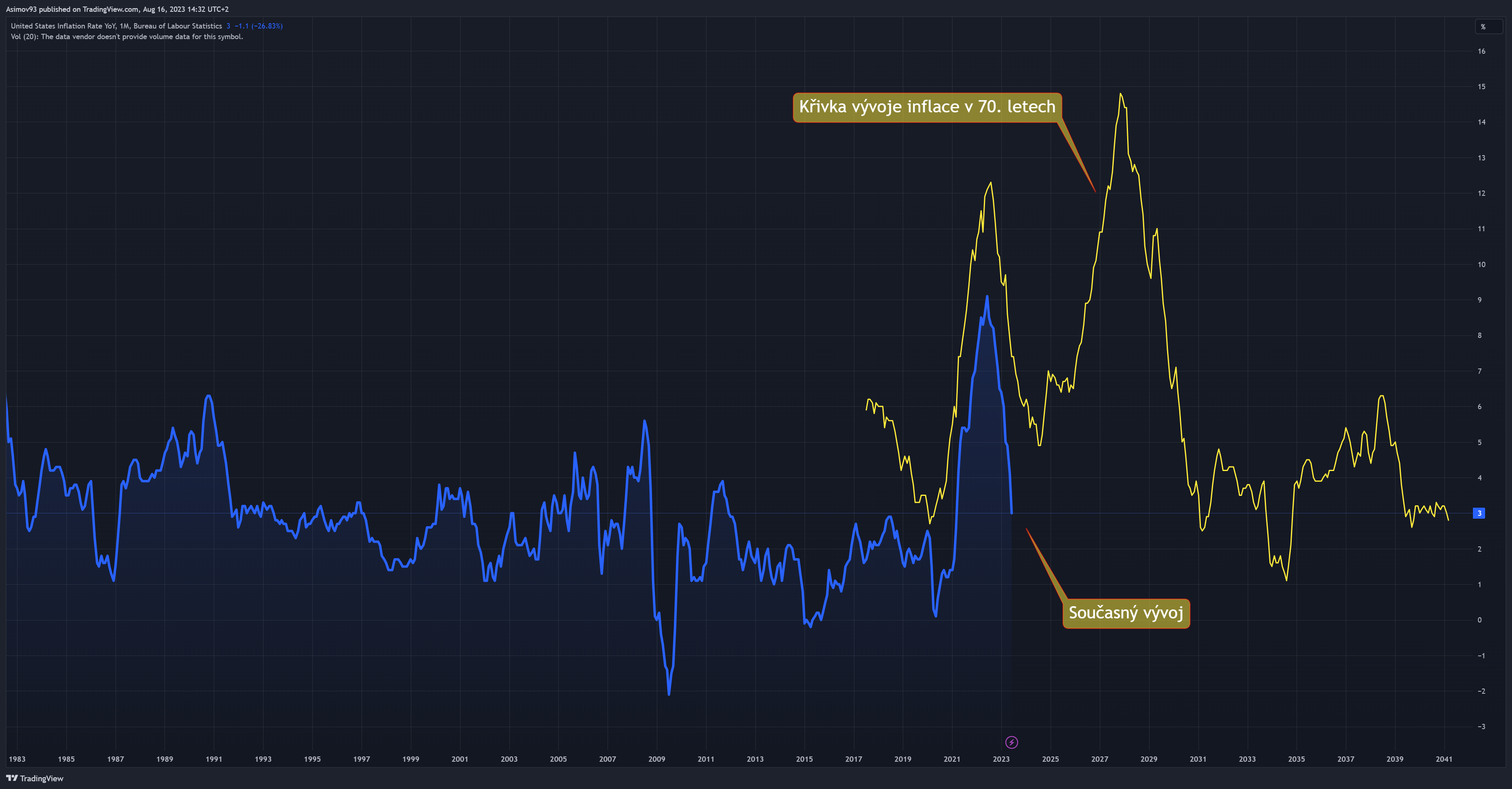
Task: Click the 16 value on price scale
Action: (1481, 51)
